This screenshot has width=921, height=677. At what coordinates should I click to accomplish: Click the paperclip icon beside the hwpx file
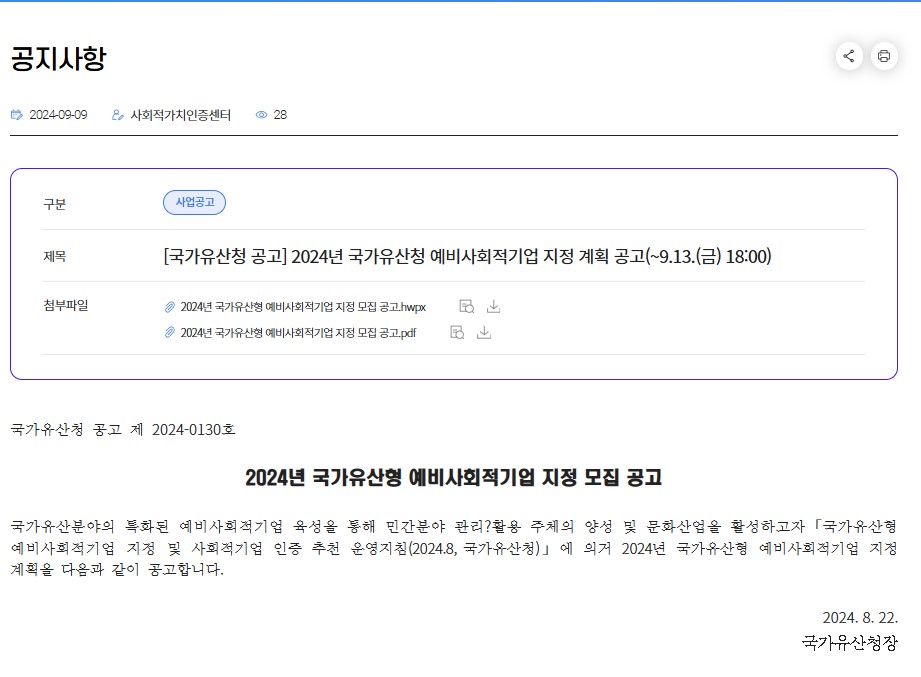170,306
